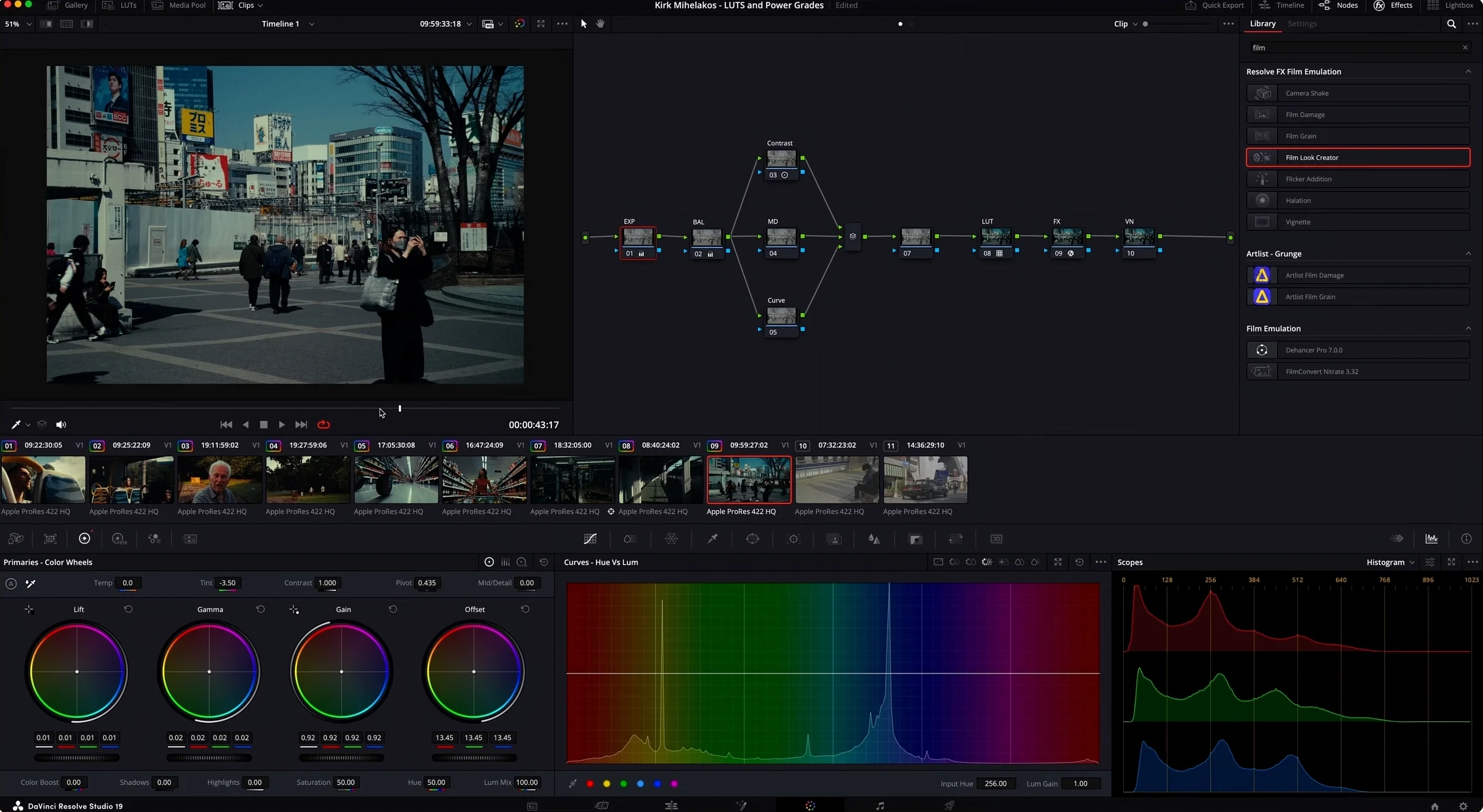Select the blue hue color dot
This screenshot has height=812, width=1483.
pyautogui.click(x=657, y=783)
